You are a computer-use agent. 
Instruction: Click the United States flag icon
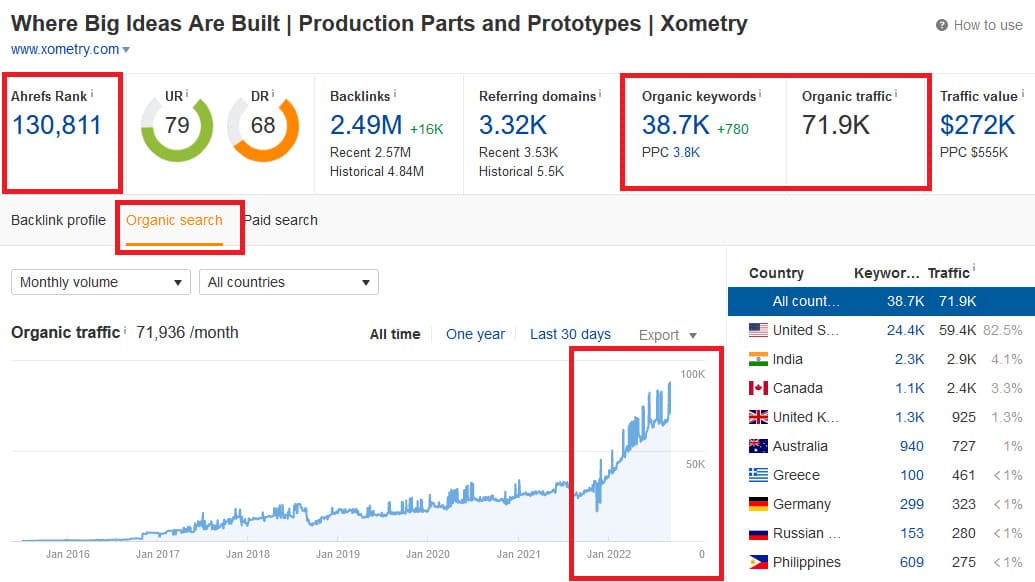click(x=759, y=330)
